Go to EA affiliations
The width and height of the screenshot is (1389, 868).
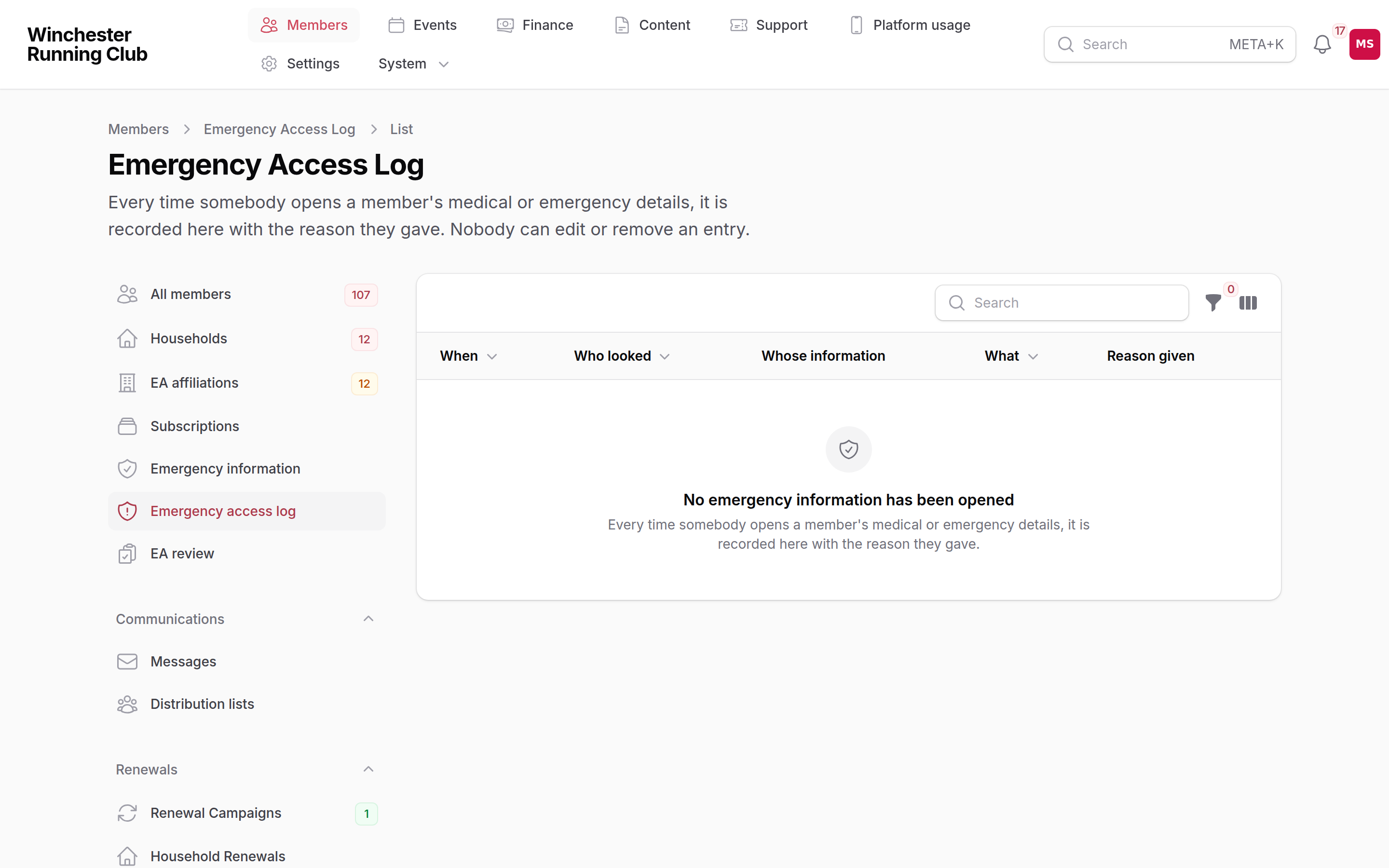coord(247,383)
